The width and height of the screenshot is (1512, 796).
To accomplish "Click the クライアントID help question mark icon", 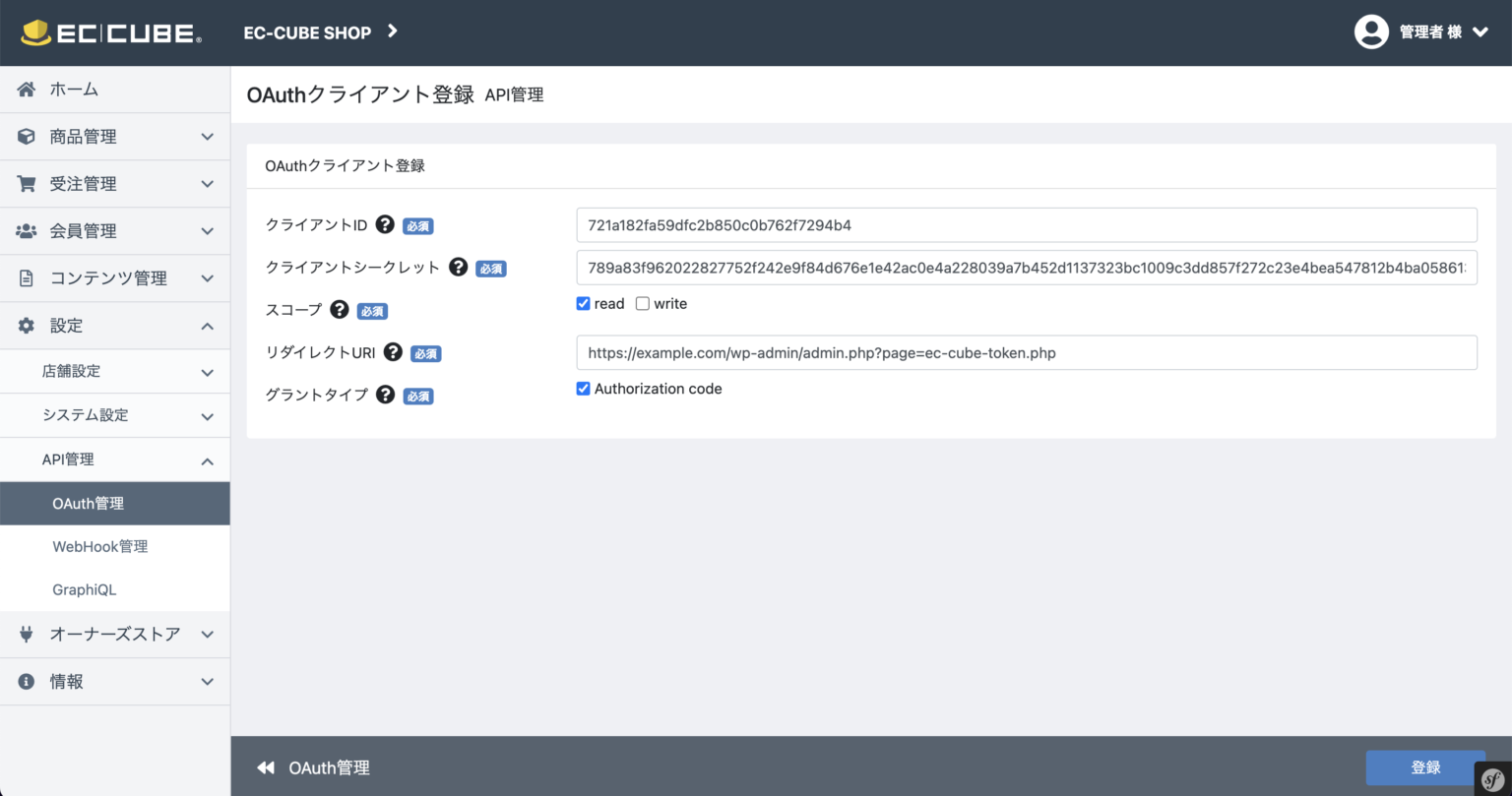I will [384, 224].
